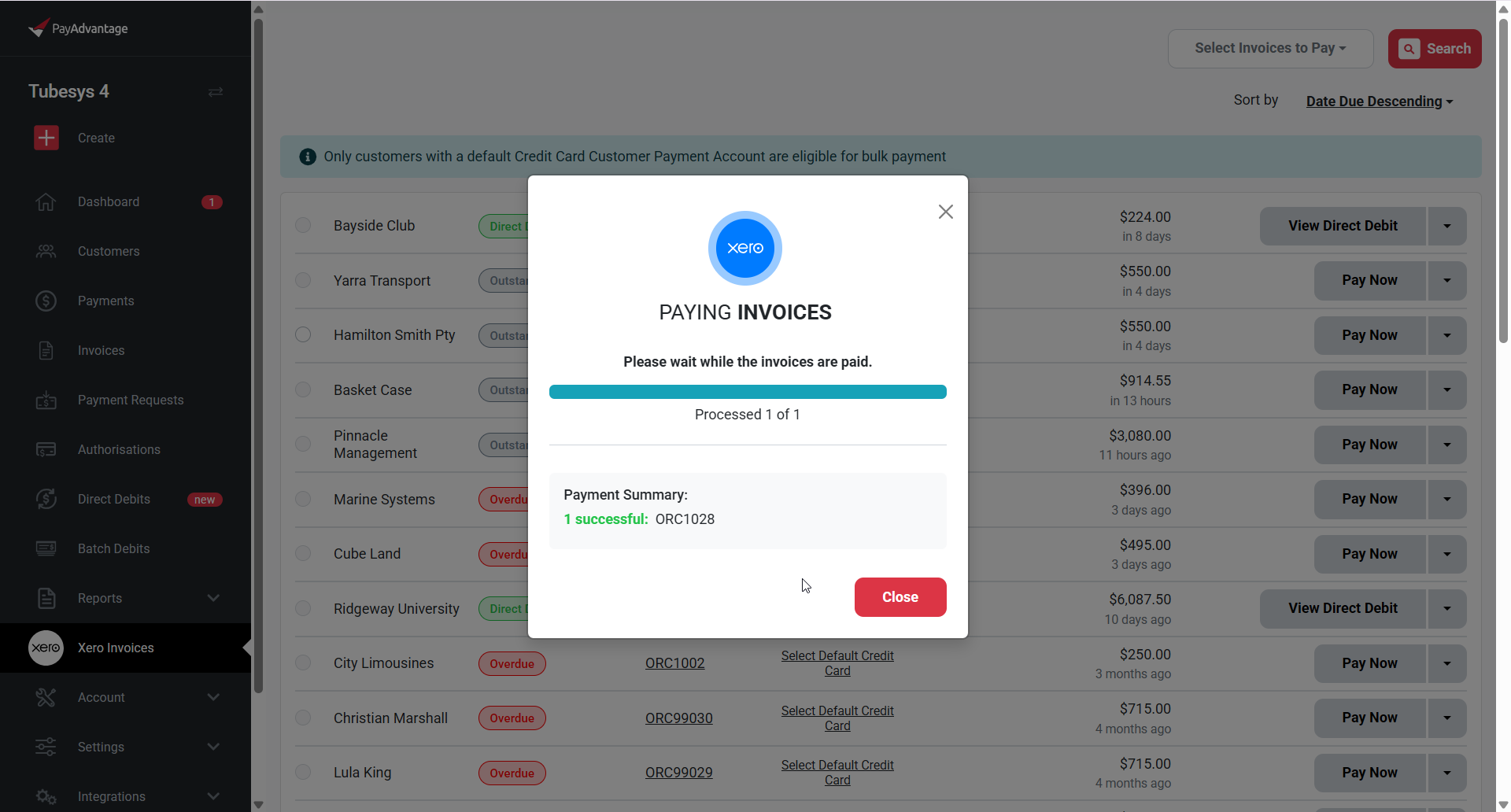1511x812 pixels.
Task: Select the Cube Land invoice radio
Action: (x=303, y=554)
